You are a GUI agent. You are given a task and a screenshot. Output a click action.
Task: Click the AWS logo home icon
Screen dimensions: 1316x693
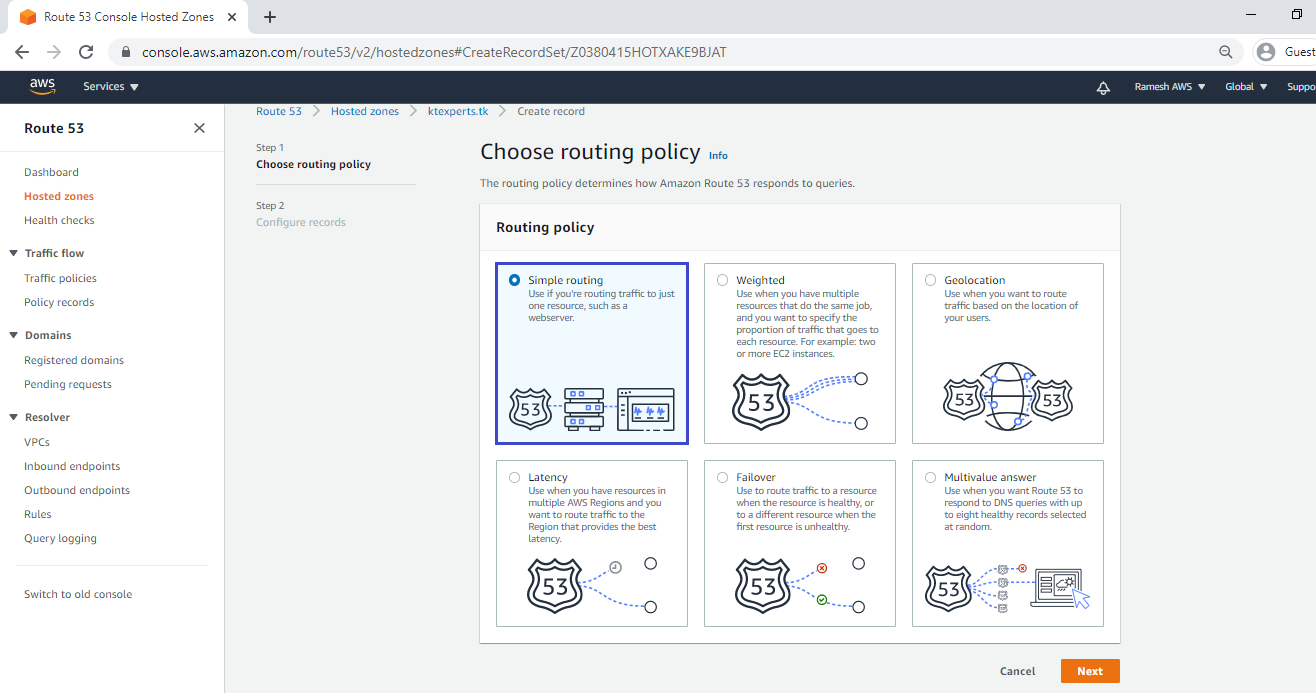tap(42, 87)
